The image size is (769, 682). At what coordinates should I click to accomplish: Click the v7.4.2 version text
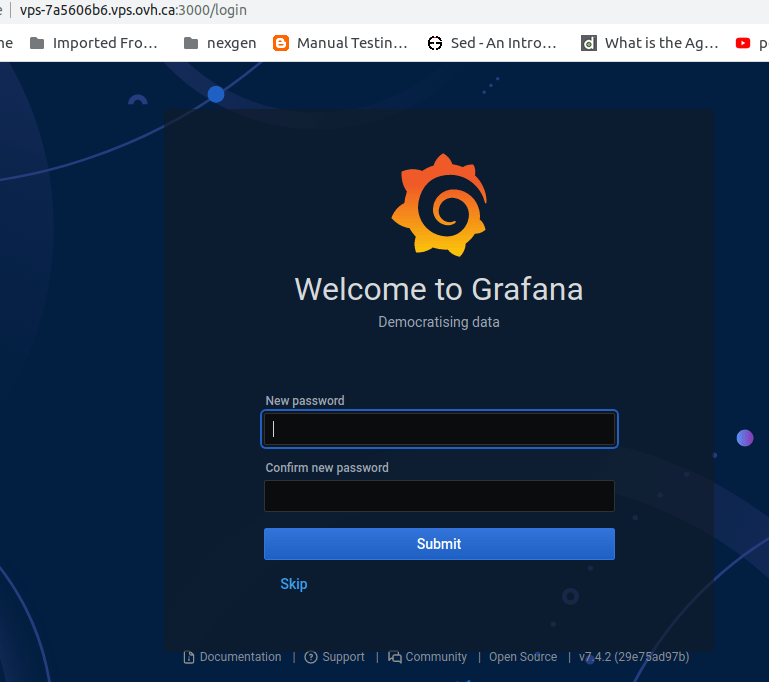634,657
